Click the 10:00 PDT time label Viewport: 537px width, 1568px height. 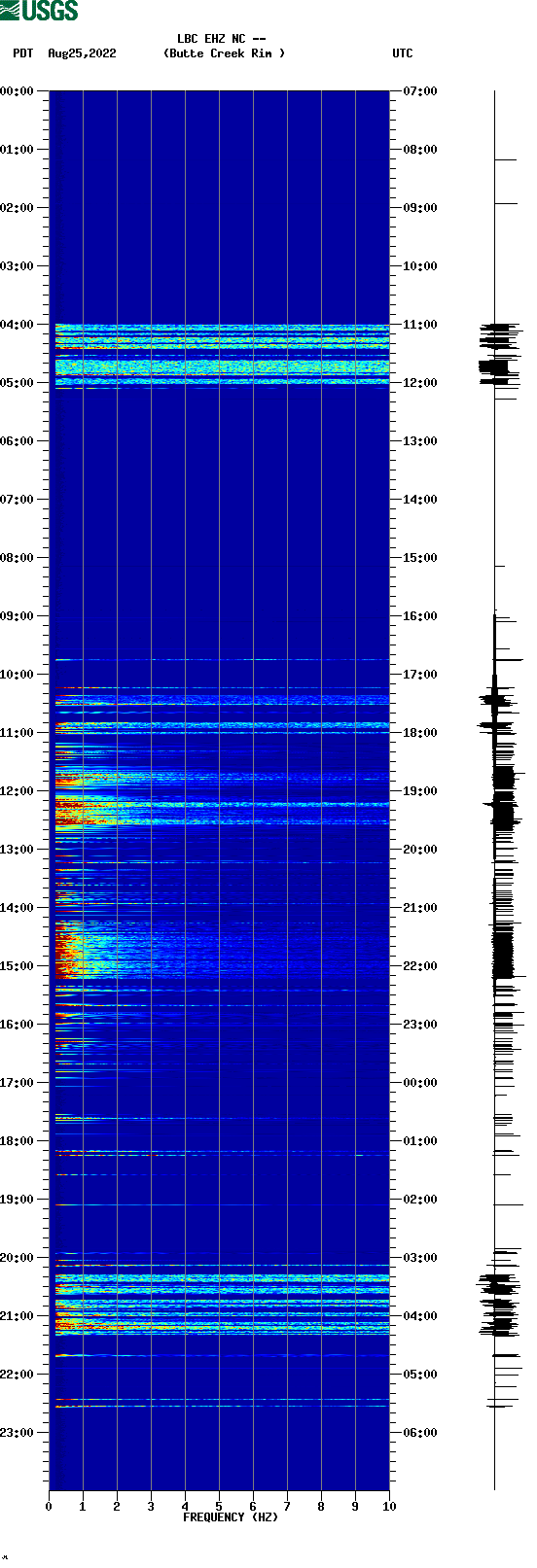click(x=18, y=675)
